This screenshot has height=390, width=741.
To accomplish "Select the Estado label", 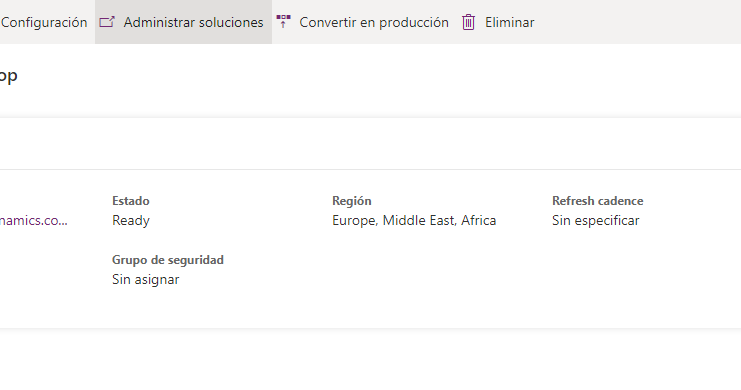I will 130,201.
